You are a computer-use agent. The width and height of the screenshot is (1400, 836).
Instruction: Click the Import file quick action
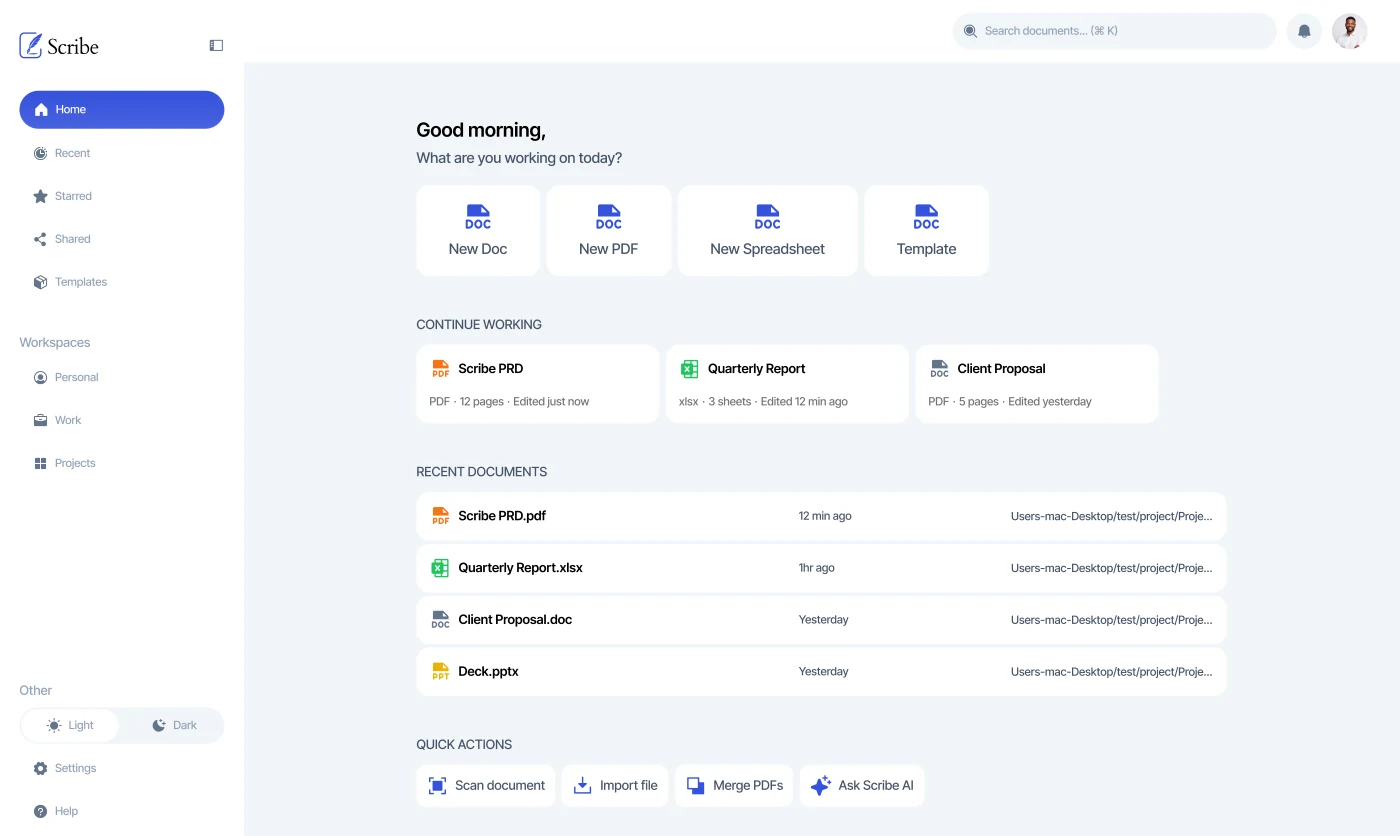click(x=615, y=786)
